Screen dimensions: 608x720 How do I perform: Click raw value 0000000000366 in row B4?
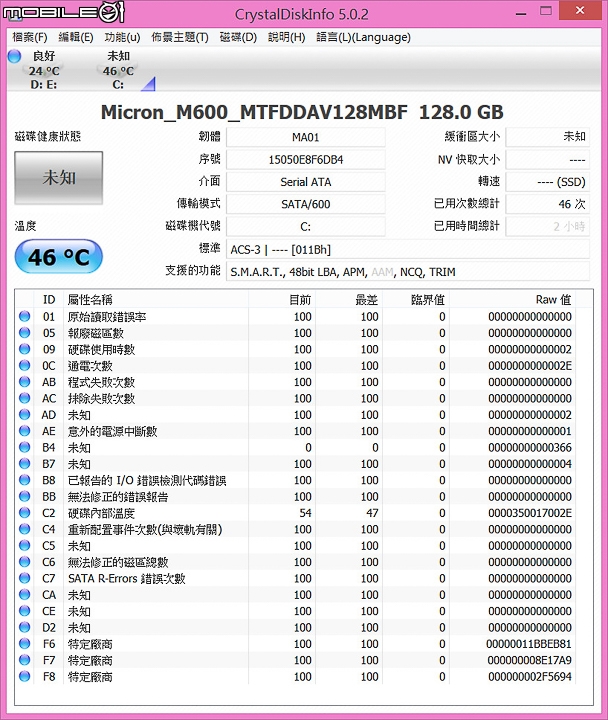point(530,448)
